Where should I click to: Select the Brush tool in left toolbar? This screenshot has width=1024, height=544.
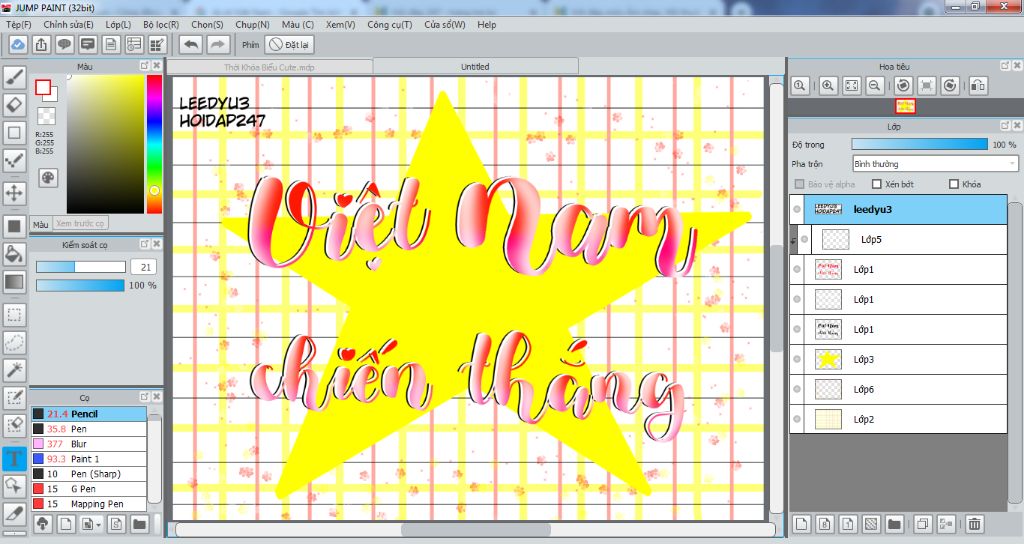[x=14, y=77]
